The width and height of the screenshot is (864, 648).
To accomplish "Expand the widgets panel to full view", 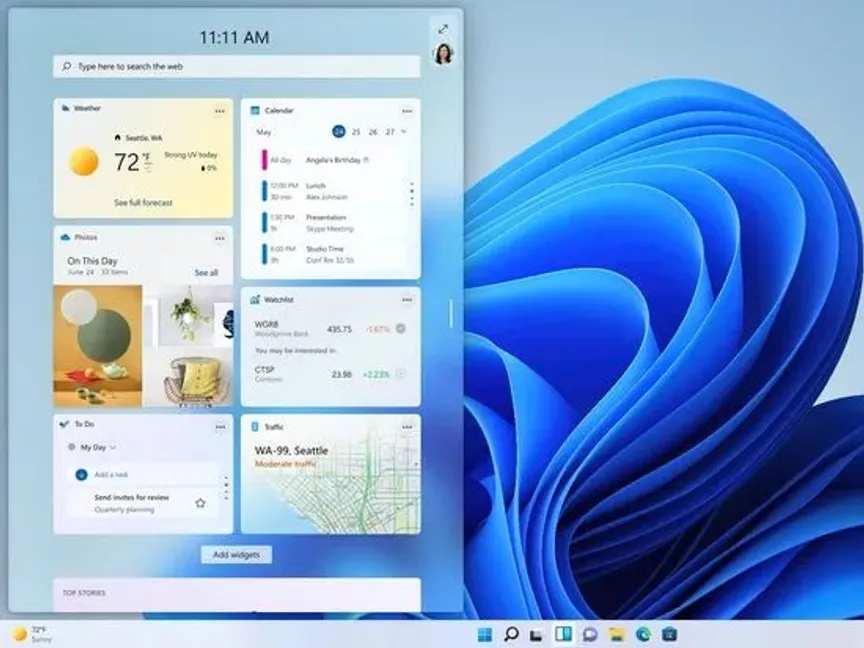I will pos(443,29).
